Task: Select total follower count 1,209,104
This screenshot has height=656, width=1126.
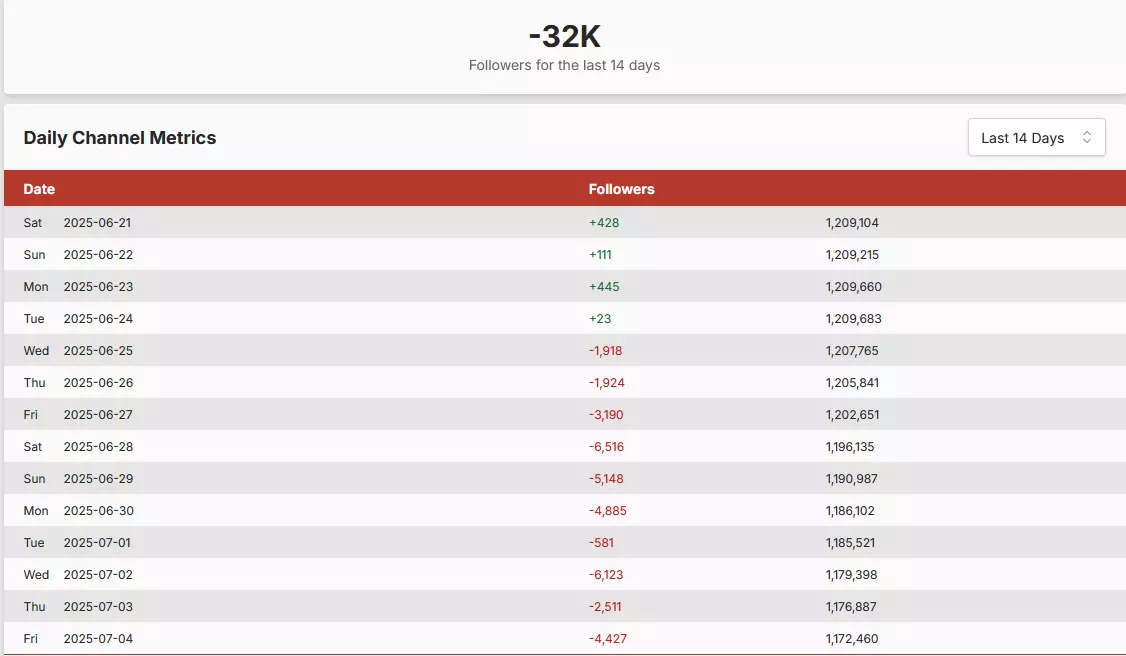Action: coord(852,222)
